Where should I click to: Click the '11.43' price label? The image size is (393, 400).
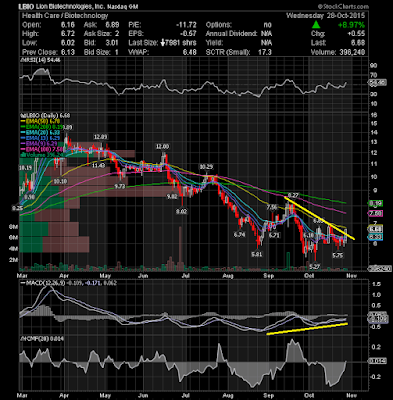99,165
